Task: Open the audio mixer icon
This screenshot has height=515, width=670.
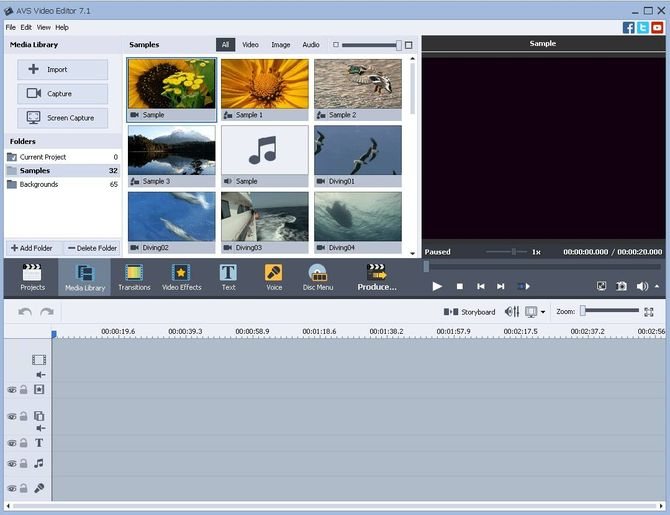Action: (511, 312)
